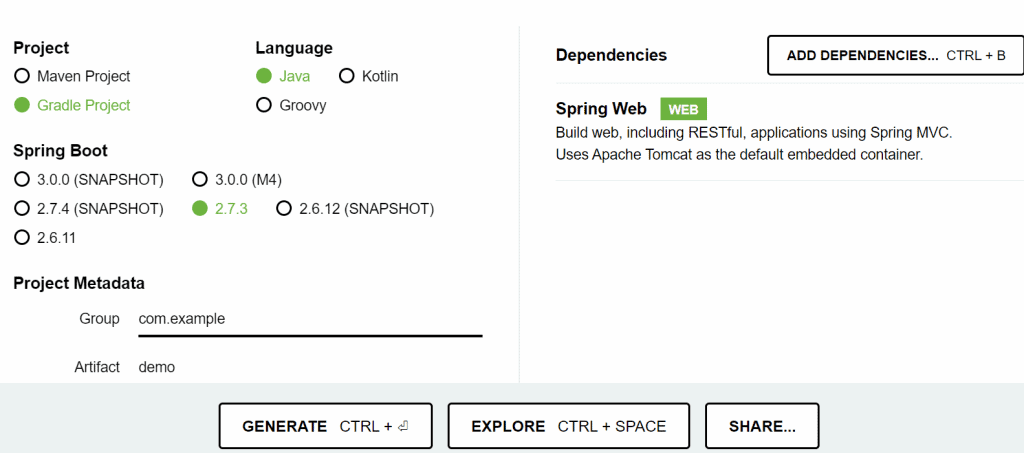Select Spring Boot 2.7.3 version
The width and height of the screenshot is (1024, 453).
199,209
